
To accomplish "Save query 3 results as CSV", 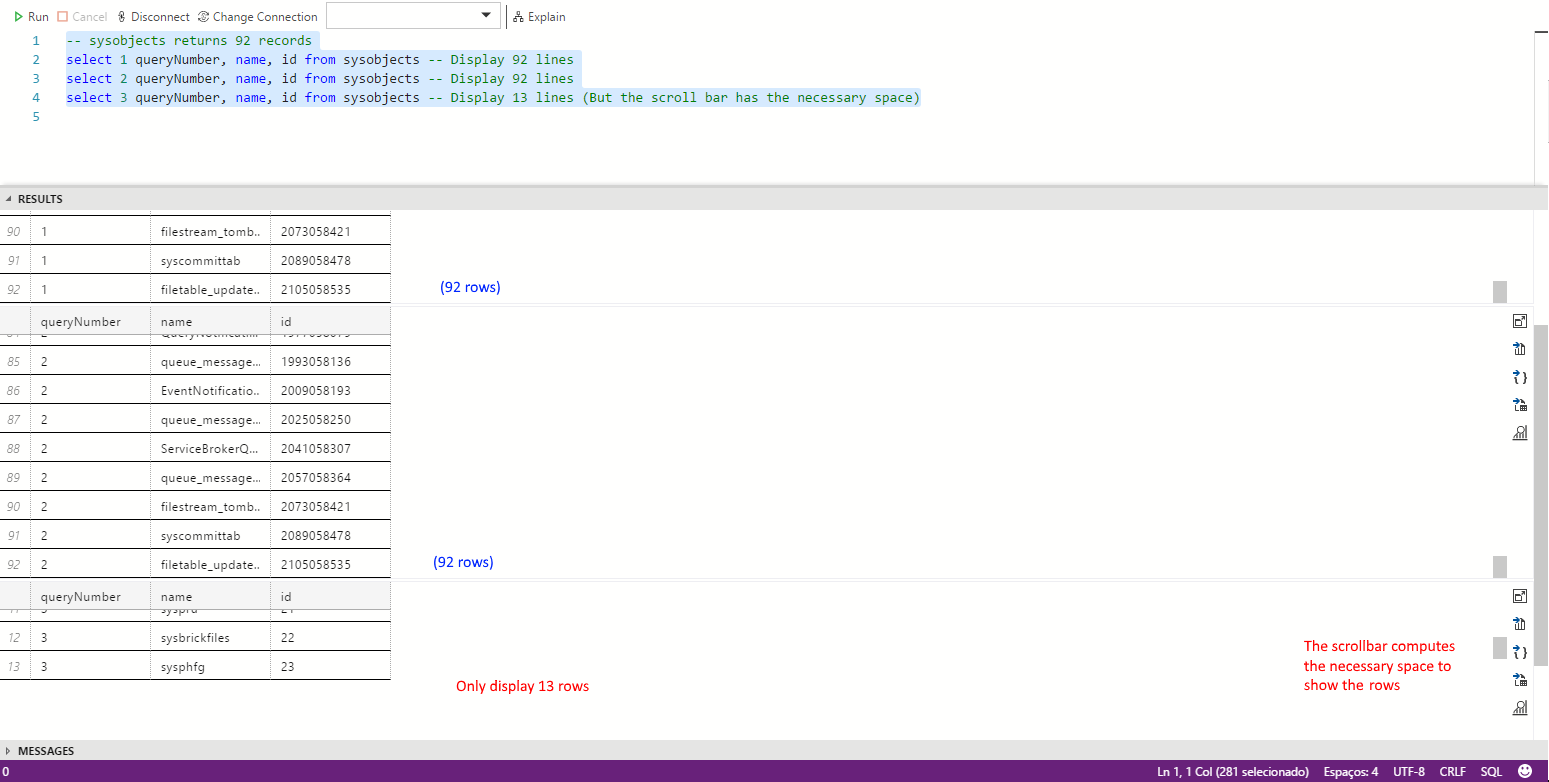I will [x=1520, y=624].
